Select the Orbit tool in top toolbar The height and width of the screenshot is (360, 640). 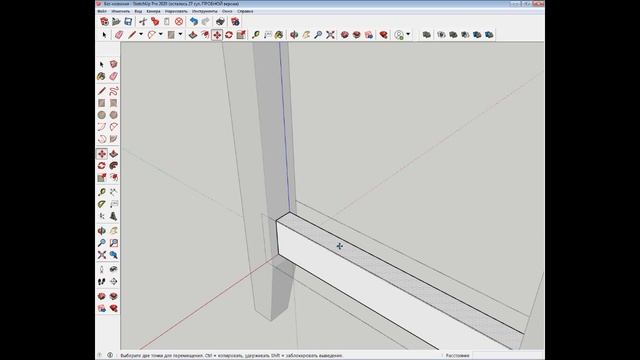294,35
